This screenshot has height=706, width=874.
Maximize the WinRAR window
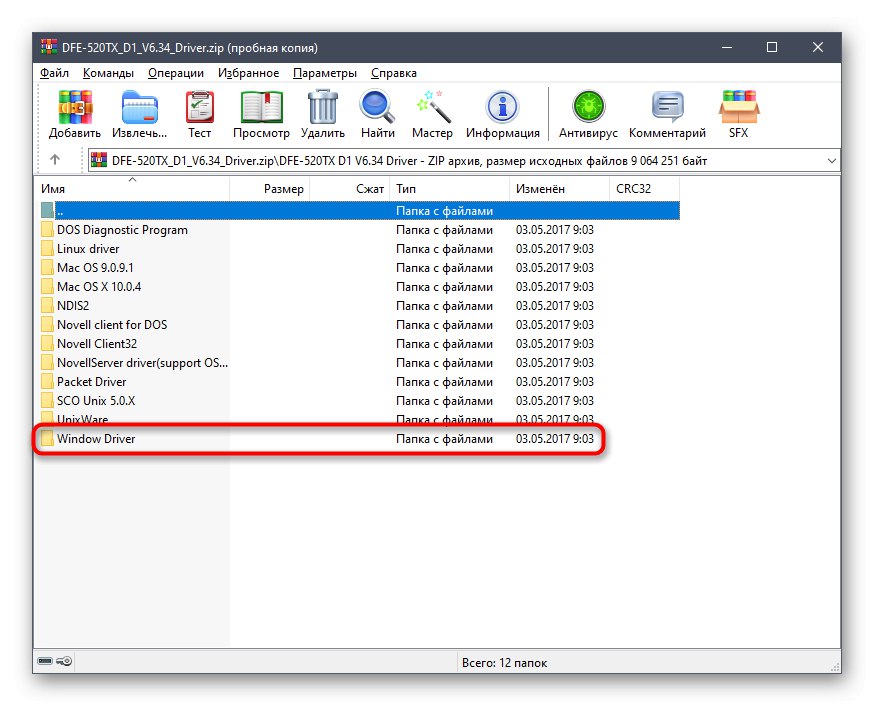point(771,47)
